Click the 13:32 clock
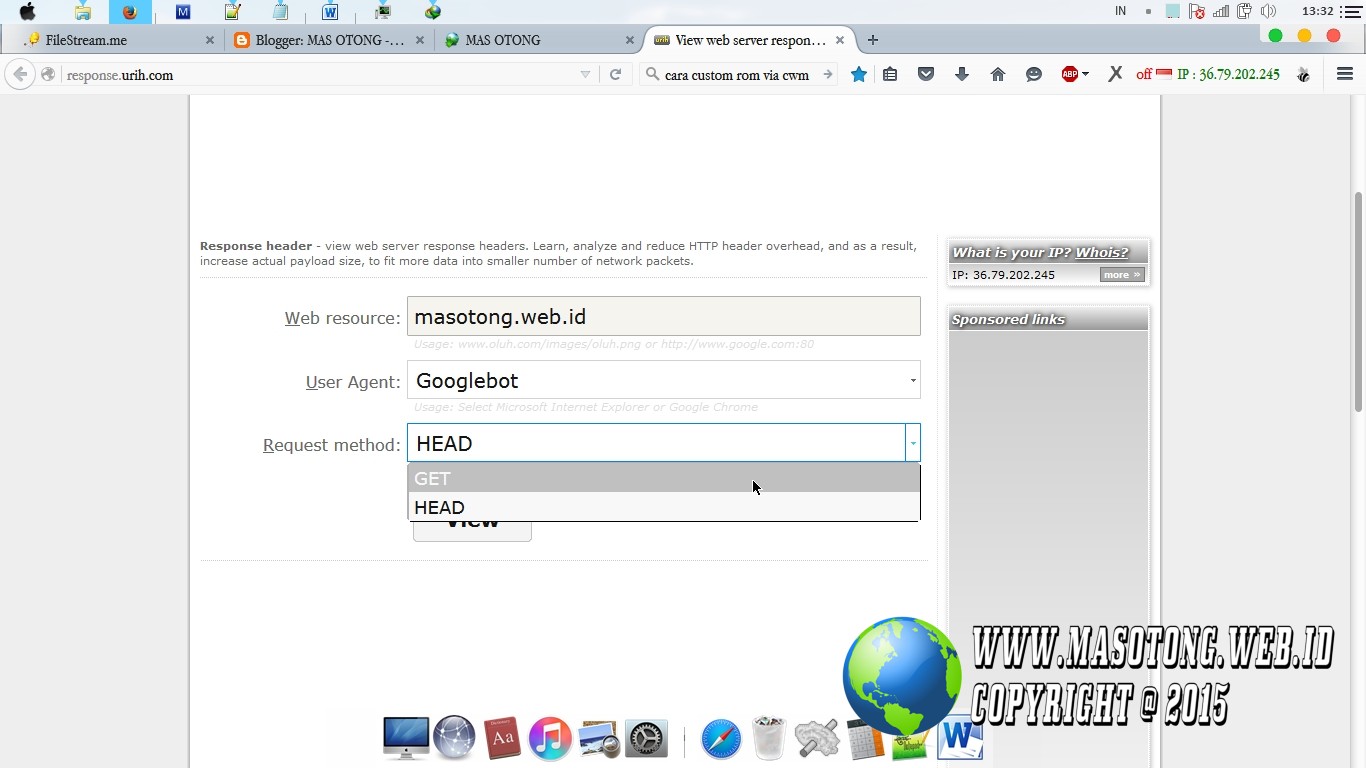This screenshot has height=768, width=1366. (x=1318, y=11)
